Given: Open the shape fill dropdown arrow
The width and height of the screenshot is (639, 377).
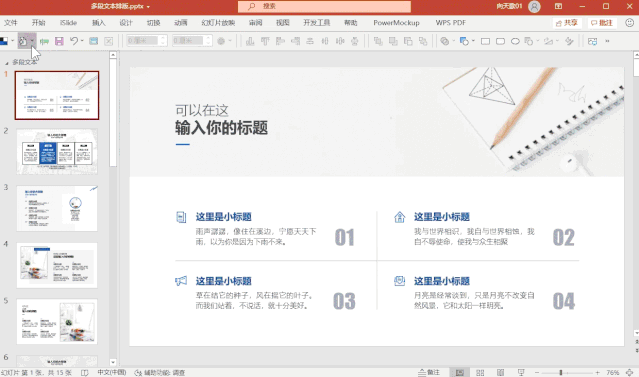Looking at the screenshot, I should (473, 41).
